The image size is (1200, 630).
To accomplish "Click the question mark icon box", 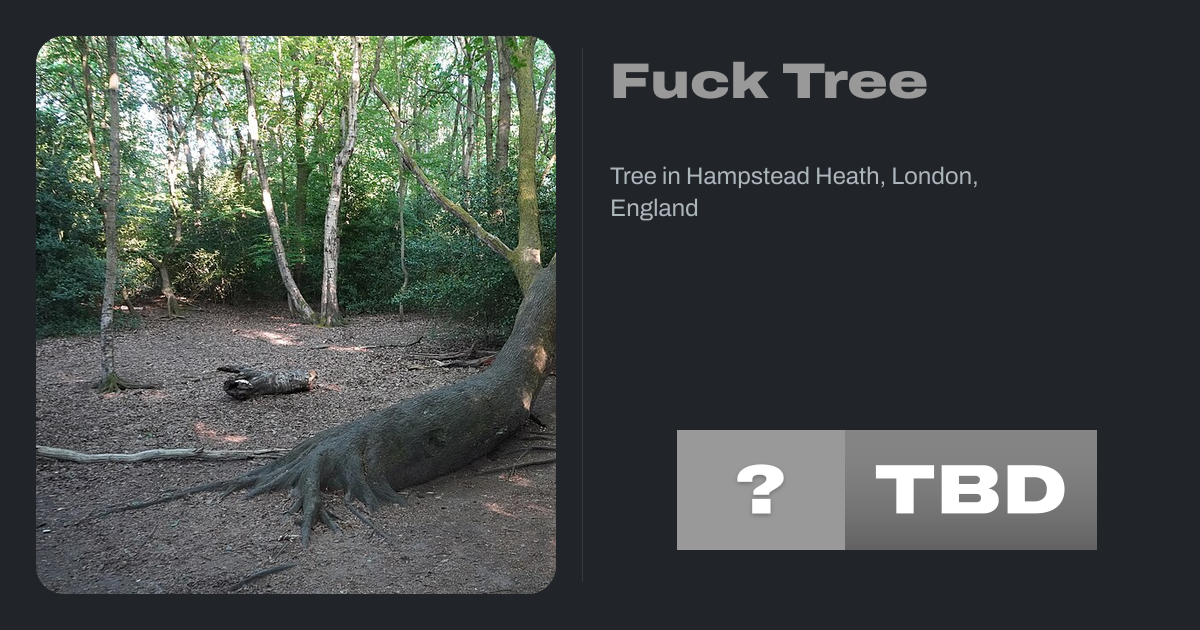I will pyautogui.click(x=761, y=490).
